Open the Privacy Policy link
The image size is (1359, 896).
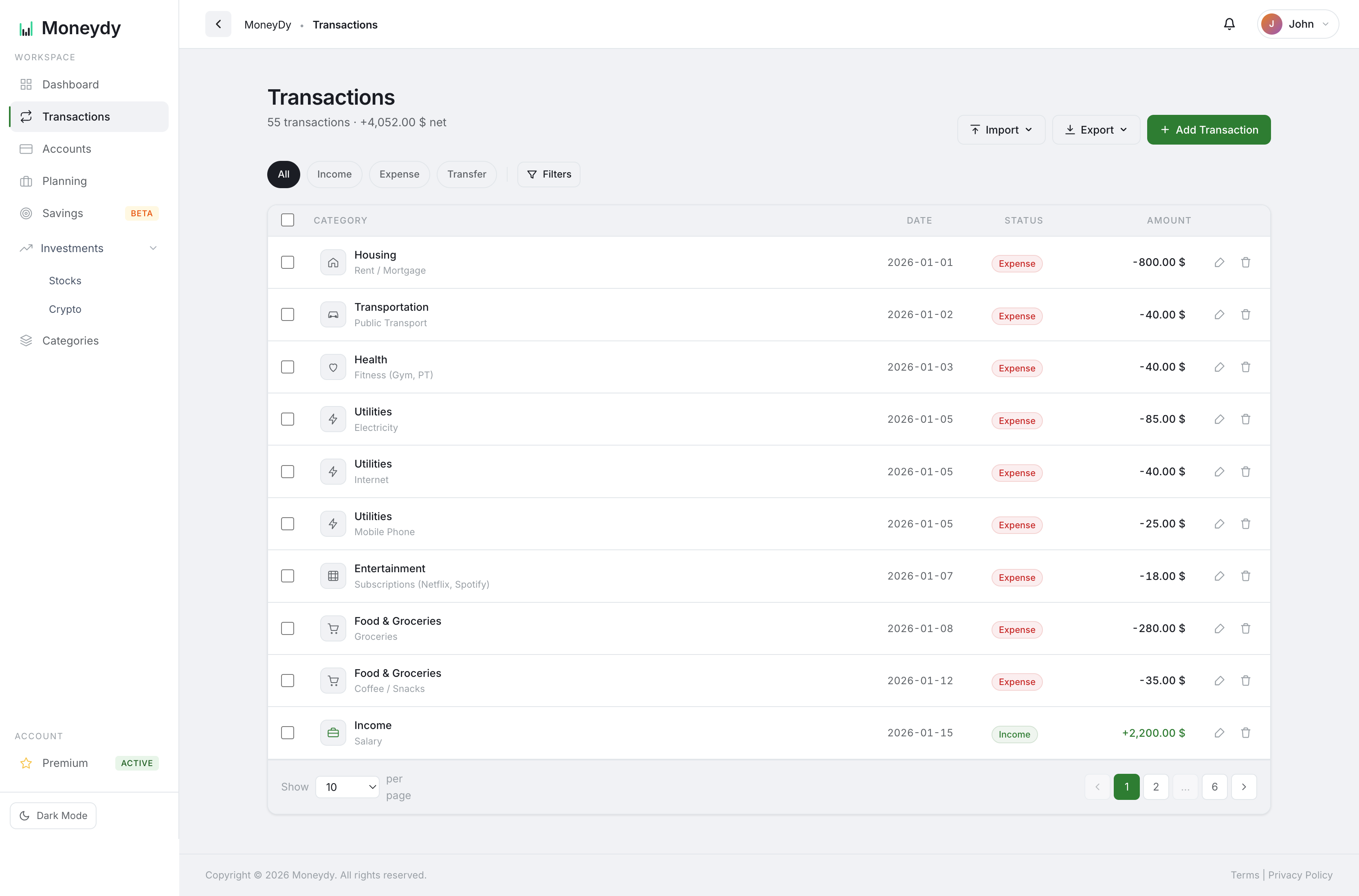pyautogui.click(x=1300, y=875)
